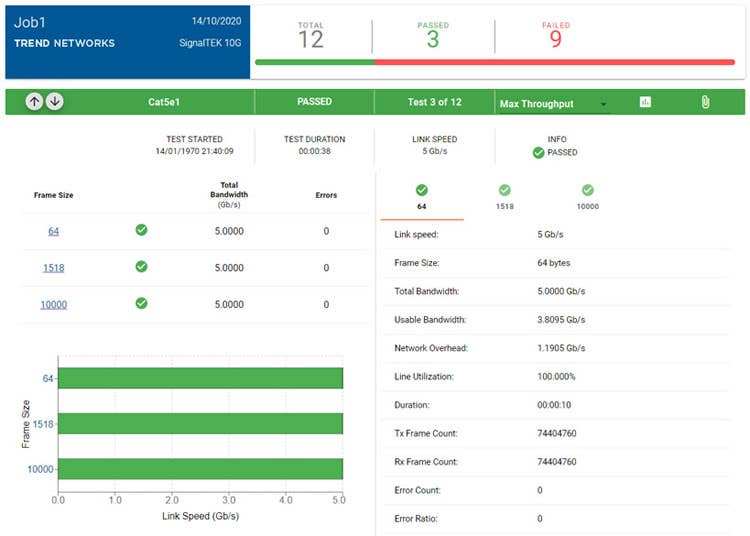
Task: Click Rx Frame Count value 74404760
Action: click(557, 462)
